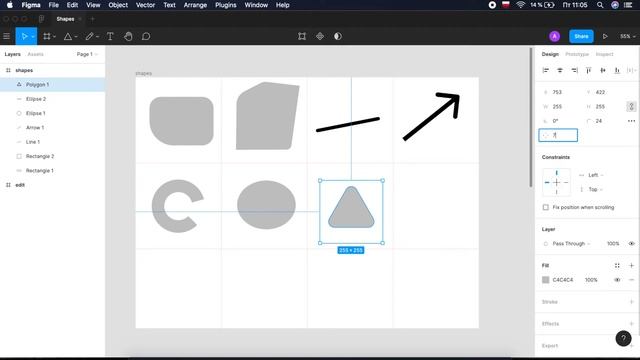Select the Text tool
This screenshot has height=360, width=640.
[110, 36]
